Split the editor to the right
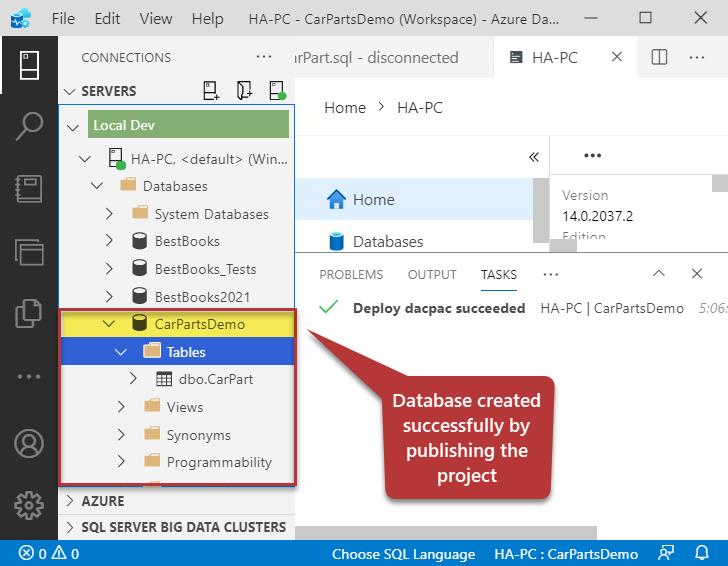This screenshot has height=566, width=728. tap(659, 57)
